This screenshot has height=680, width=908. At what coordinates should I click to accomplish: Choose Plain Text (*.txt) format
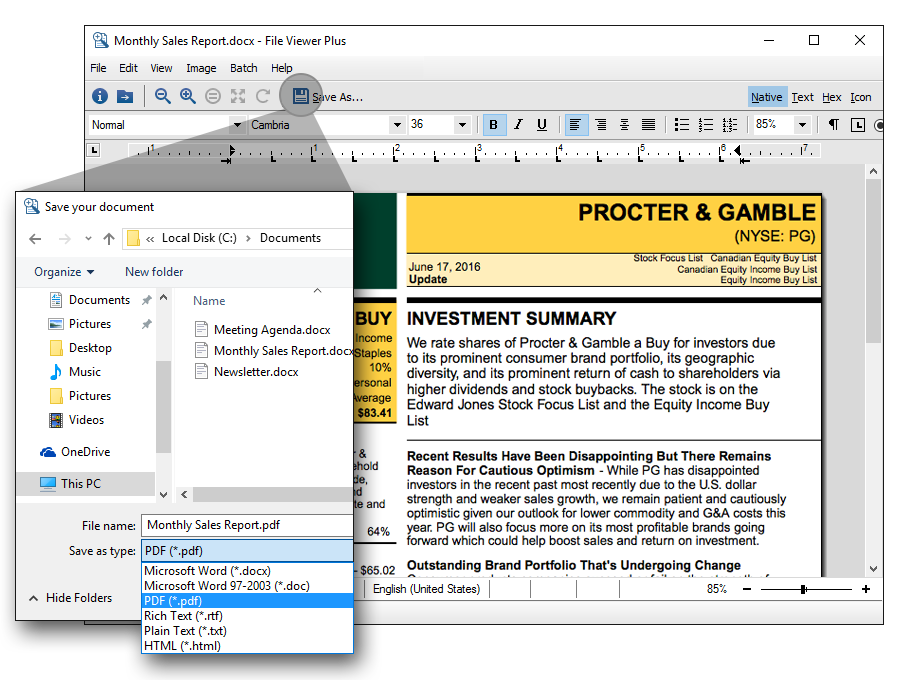tap(247, 631)
